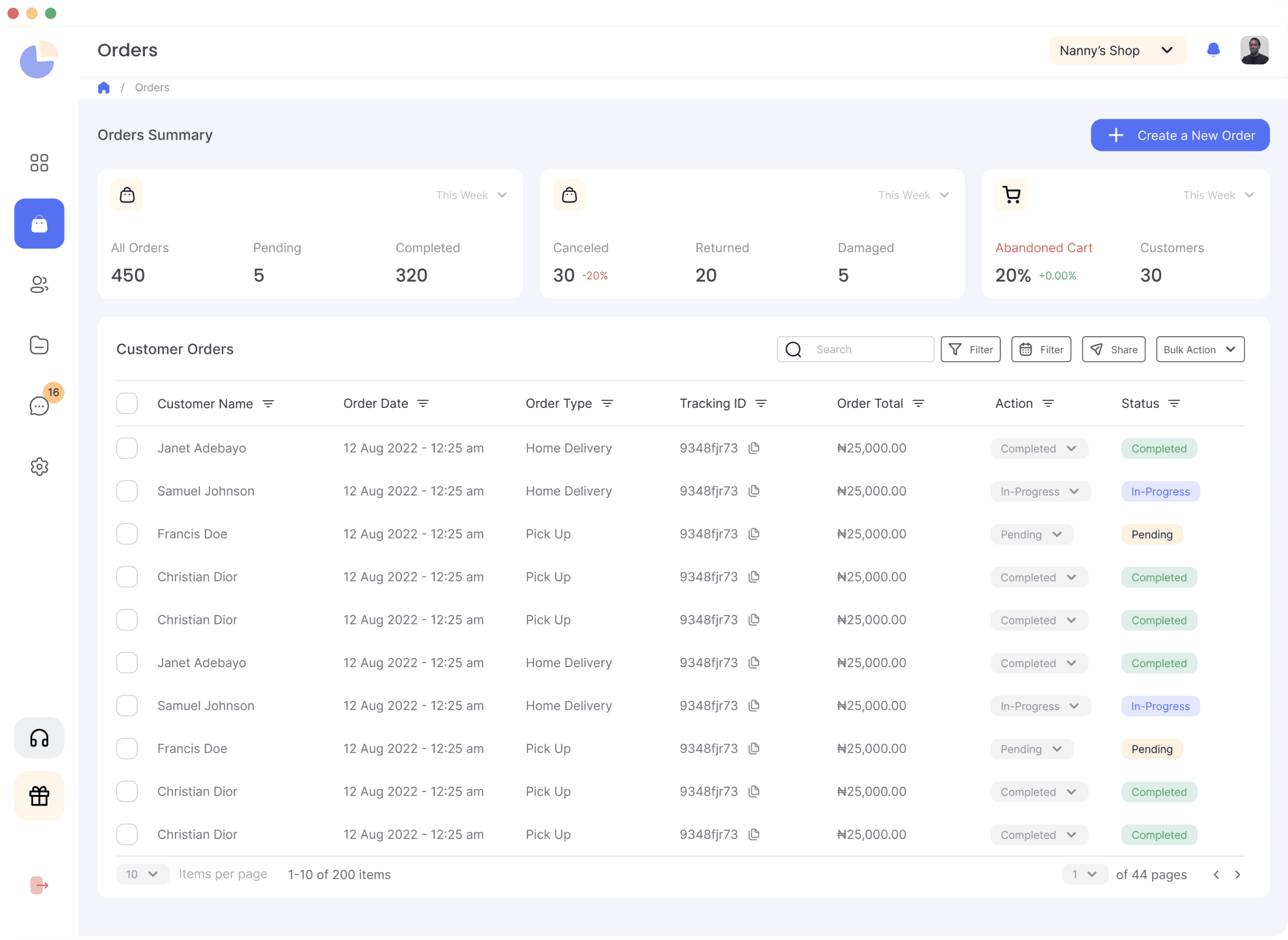Open settings gear in sidebar
Screen dimensions: 1288x940
[39, 467]
